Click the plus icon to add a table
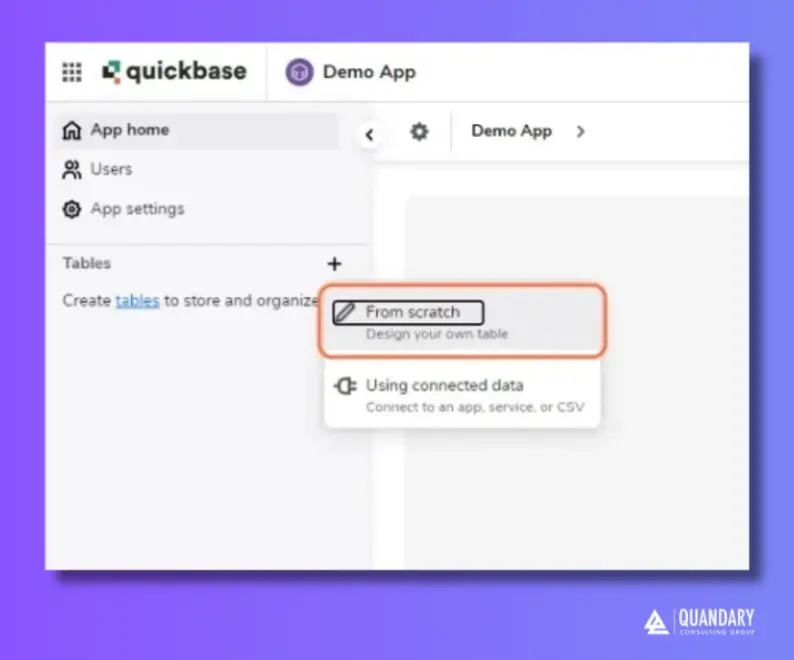This screenshot has height=660, width=794. (334, 263)
